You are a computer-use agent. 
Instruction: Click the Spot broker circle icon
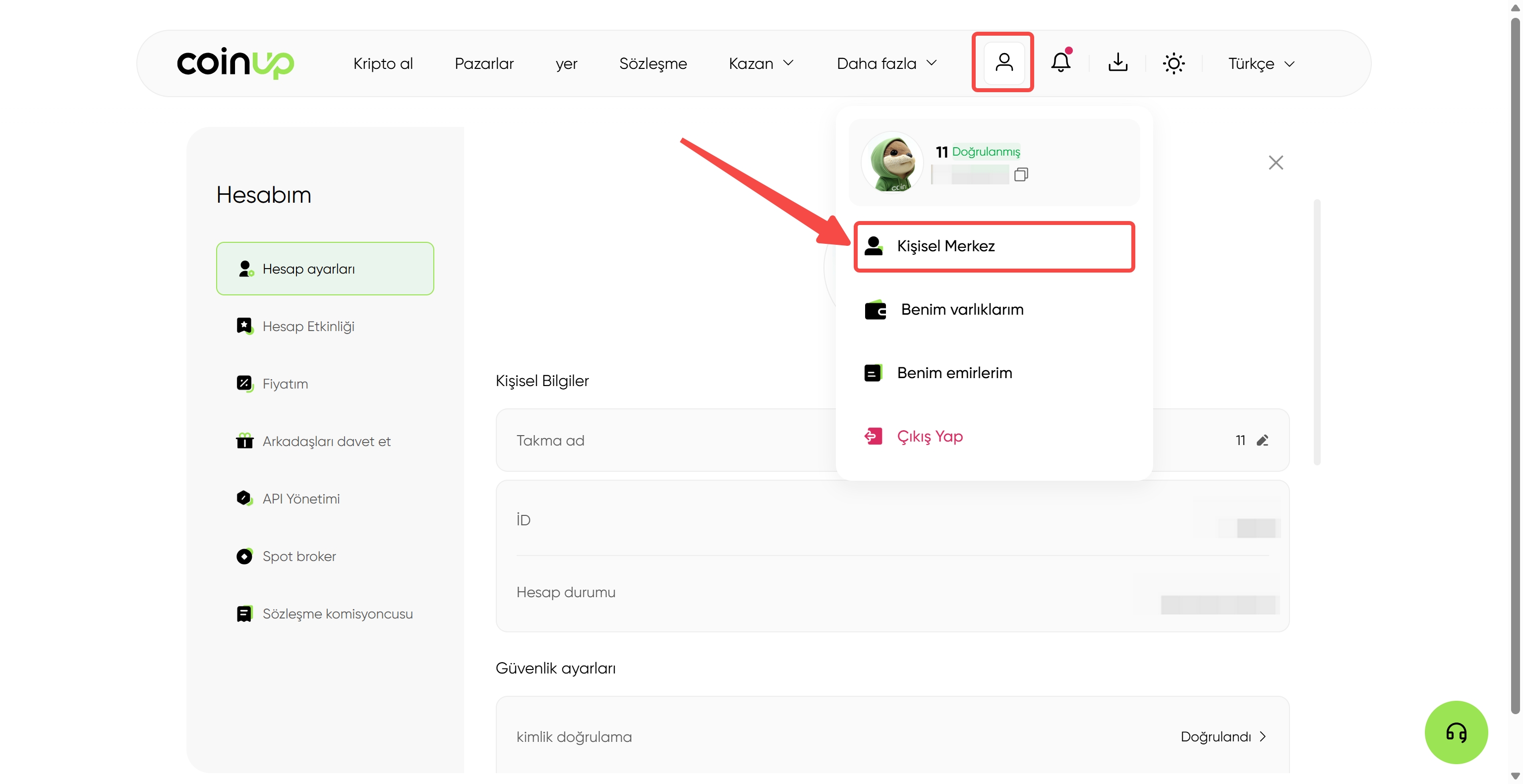point(244,557)
